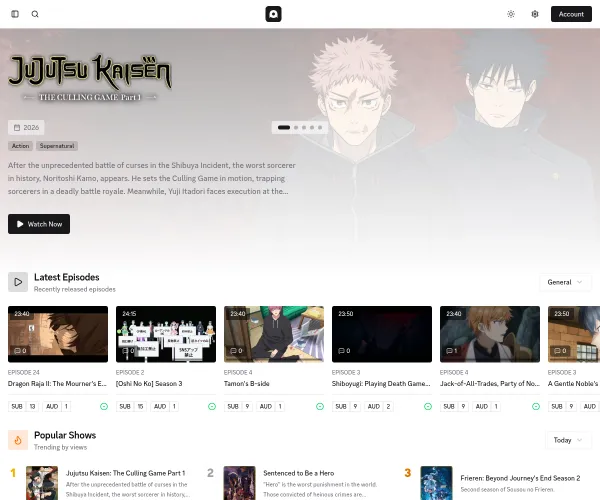Toggle the sidebar panel icon

coord(15,14)
